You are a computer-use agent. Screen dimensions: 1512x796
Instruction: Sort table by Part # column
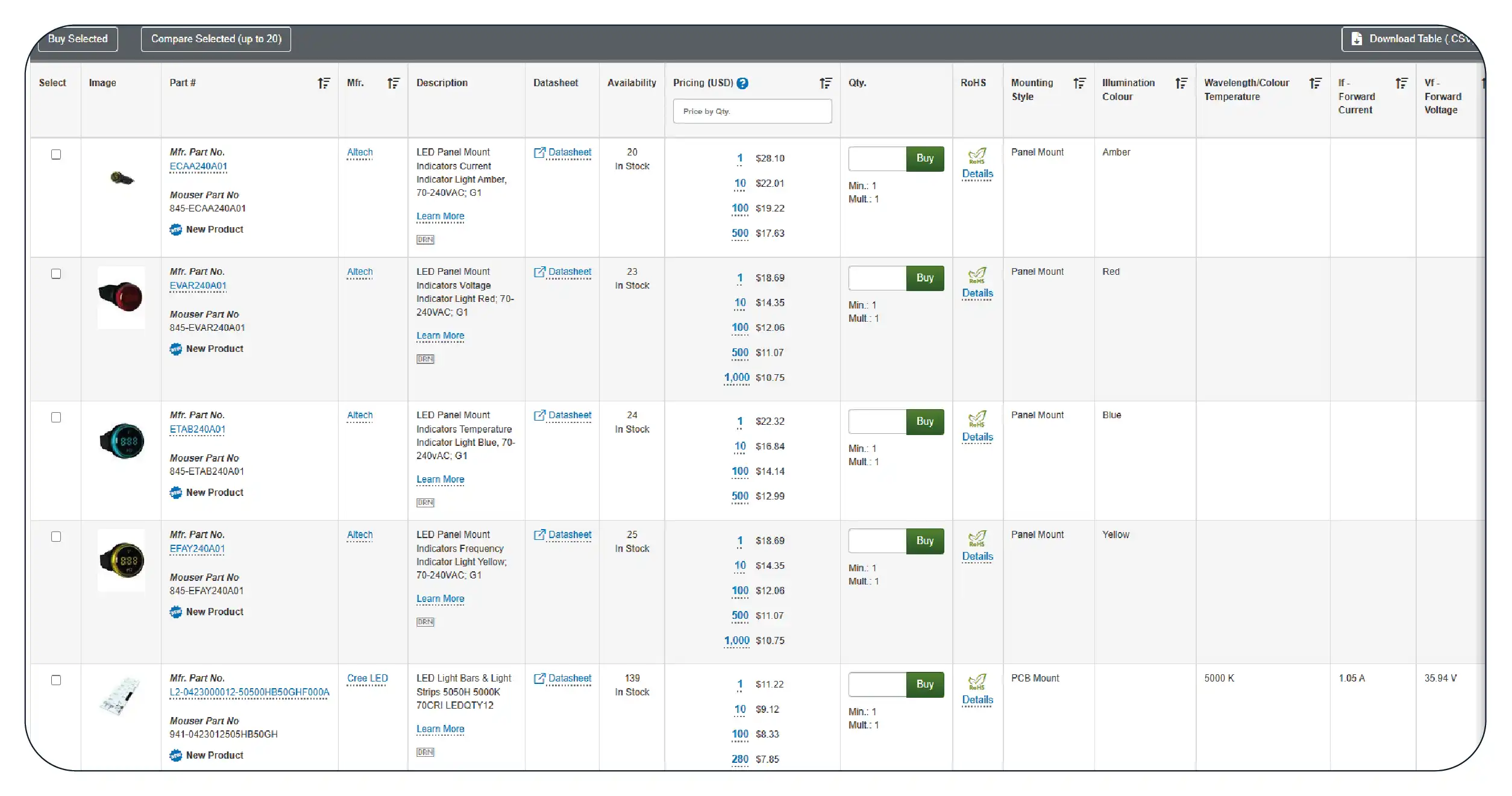point(324,83)
